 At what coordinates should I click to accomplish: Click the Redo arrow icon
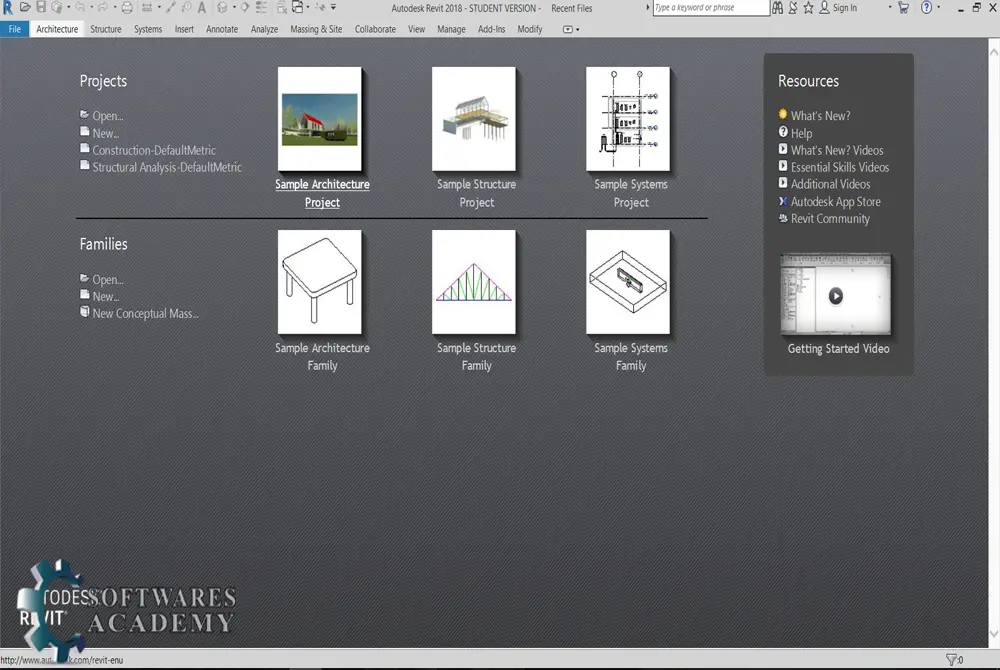103,7
